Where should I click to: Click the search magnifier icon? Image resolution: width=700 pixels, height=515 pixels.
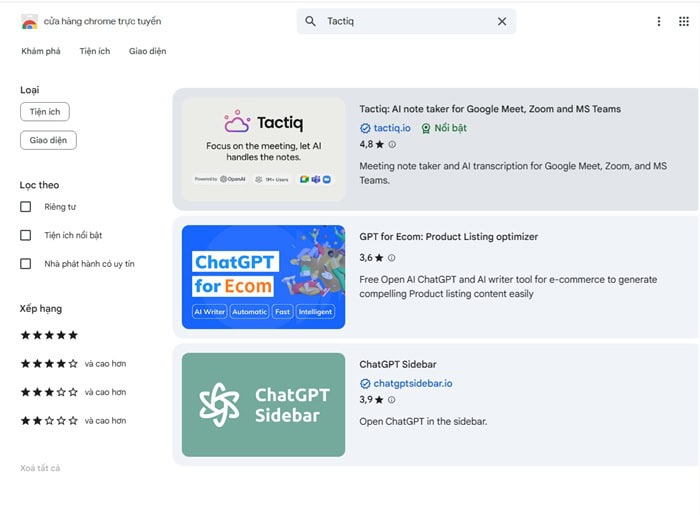[x=310, y=21]
